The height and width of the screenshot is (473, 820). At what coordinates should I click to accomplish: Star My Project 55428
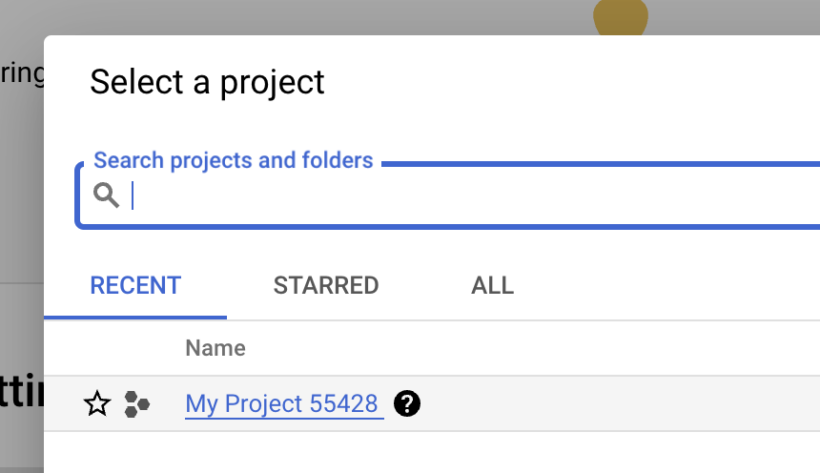(x=97, y=404)
